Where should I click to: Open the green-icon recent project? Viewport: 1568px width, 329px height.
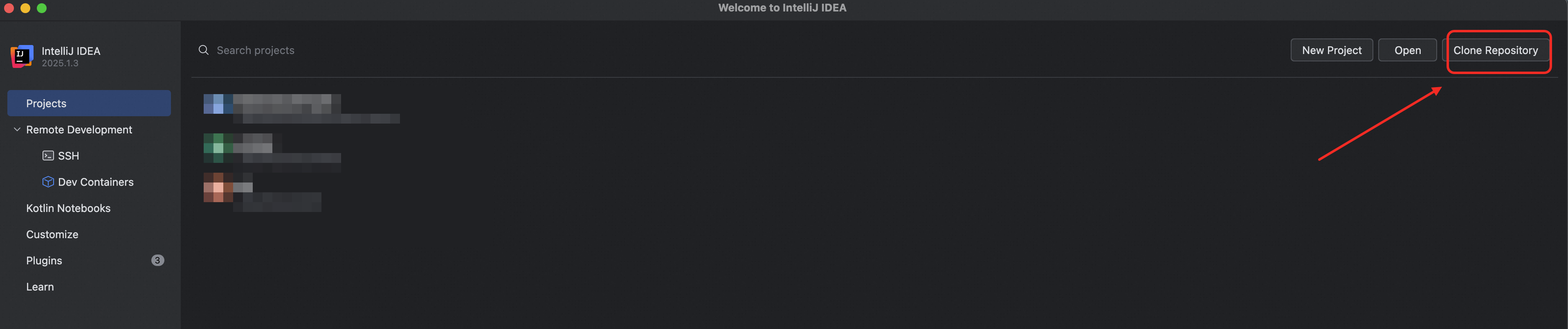(272, 148)
